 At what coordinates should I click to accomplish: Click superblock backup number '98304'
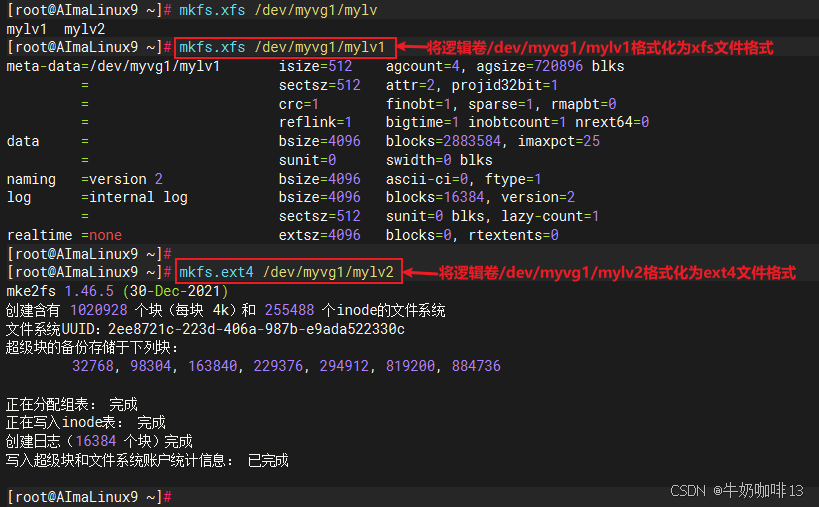coord(150,366)
